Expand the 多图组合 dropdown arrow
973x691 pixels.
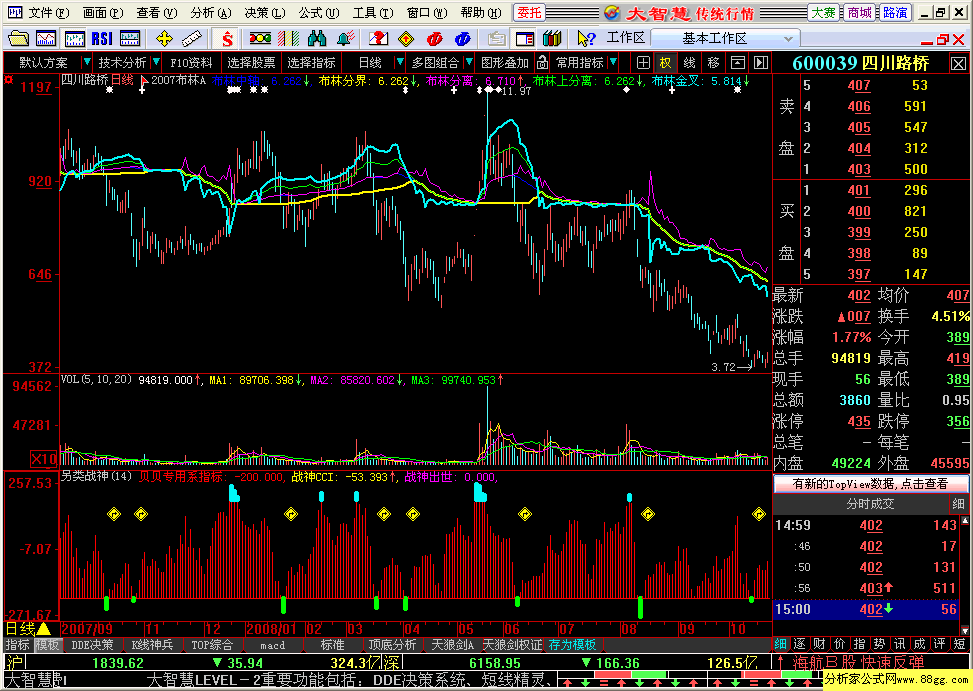[469, 62]
